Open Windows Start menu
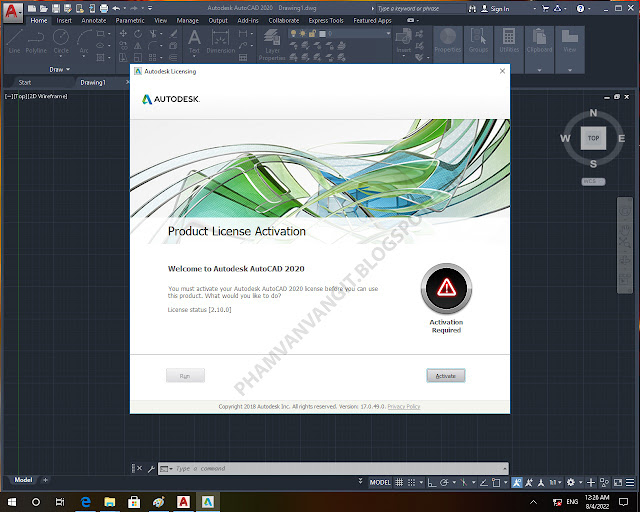Image resolution: width=640 pixels, height=512 pixels. click(12, 501)
